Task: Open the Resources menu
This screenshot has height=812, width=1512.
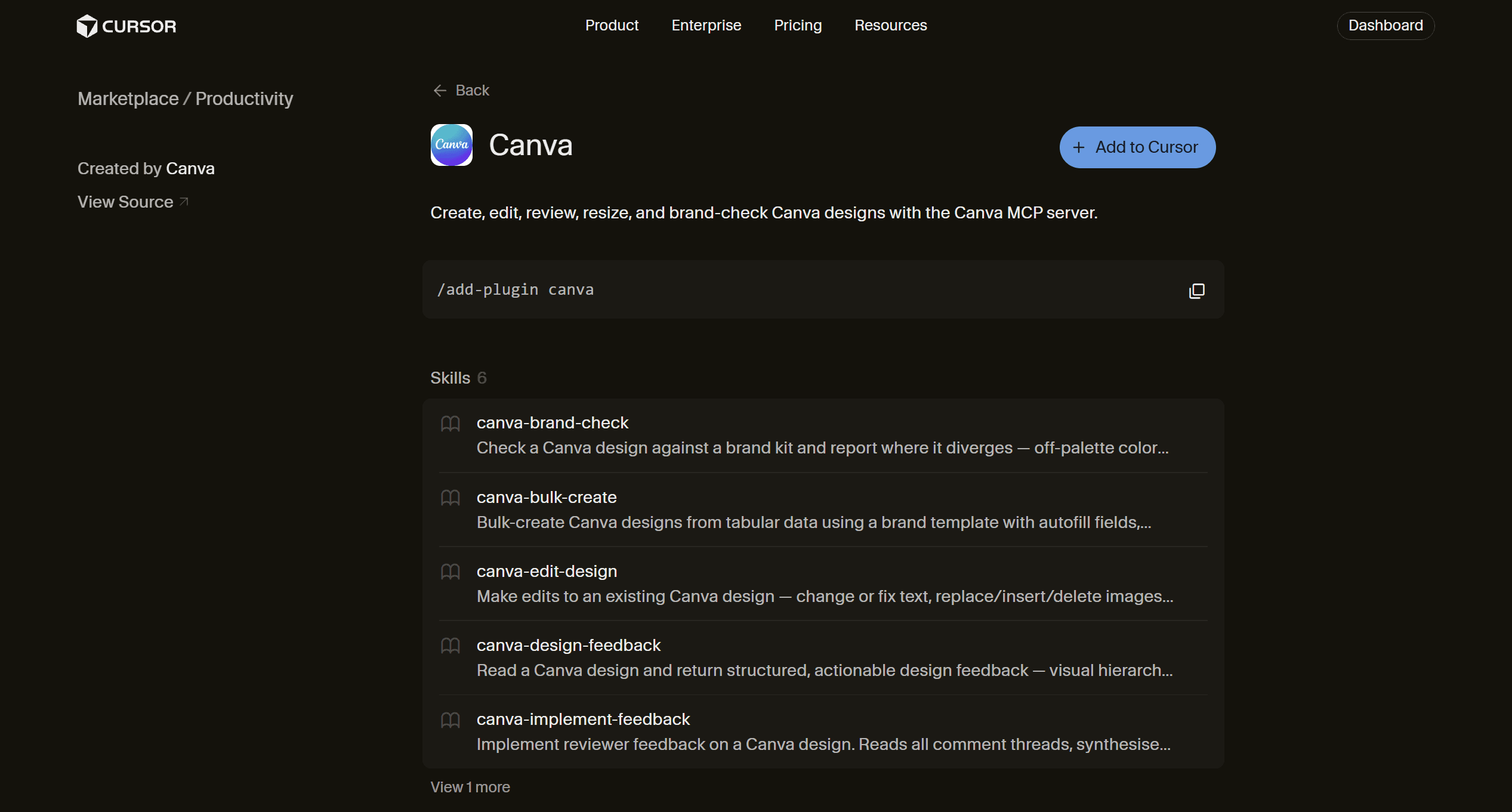Action: click(890, 26)
